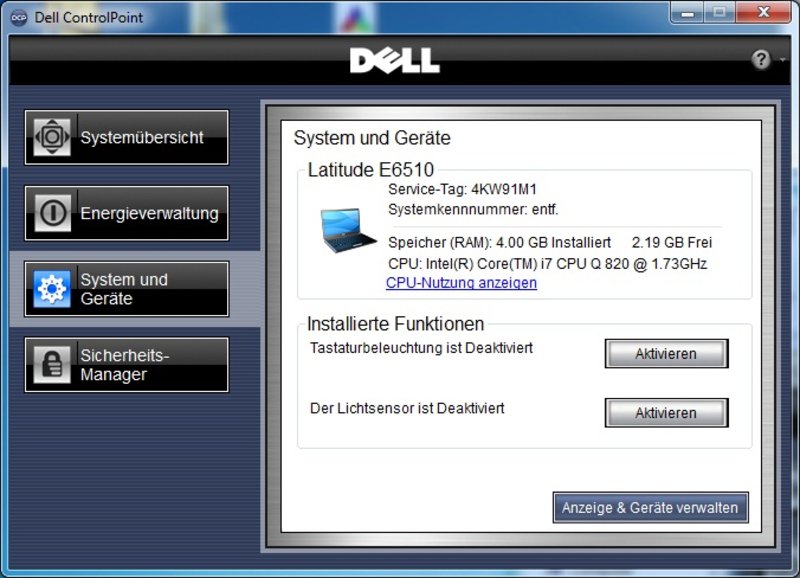Open the Sicherheits-Manager section

(x=127, y=364)
